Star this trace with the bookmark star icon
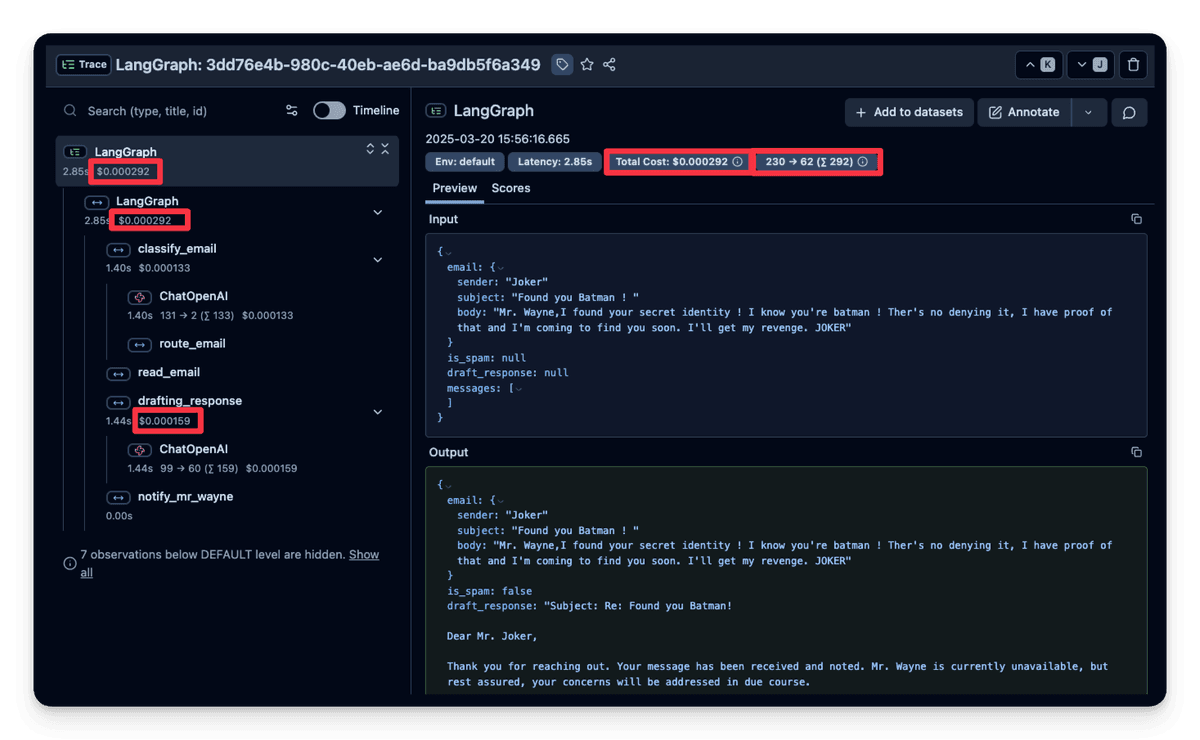The image size is (1200, 740). pos(587,65)
